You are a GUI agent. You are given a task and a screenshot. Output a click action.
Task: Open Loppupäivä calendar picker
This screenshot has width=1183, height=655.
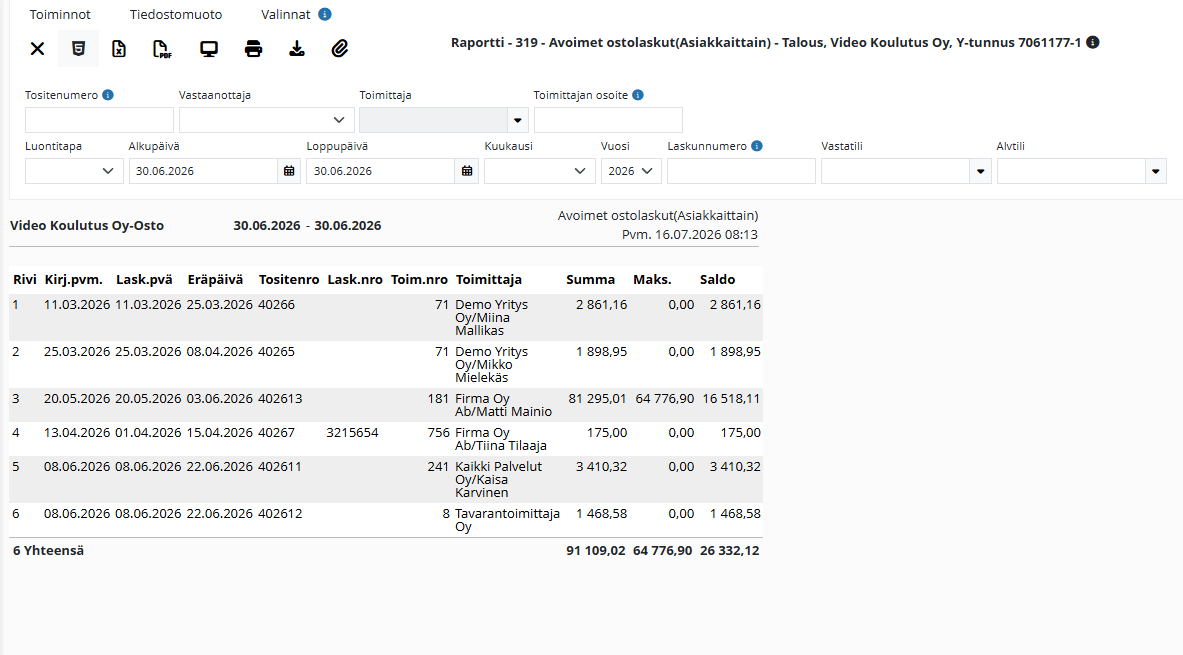click(467, 171)
